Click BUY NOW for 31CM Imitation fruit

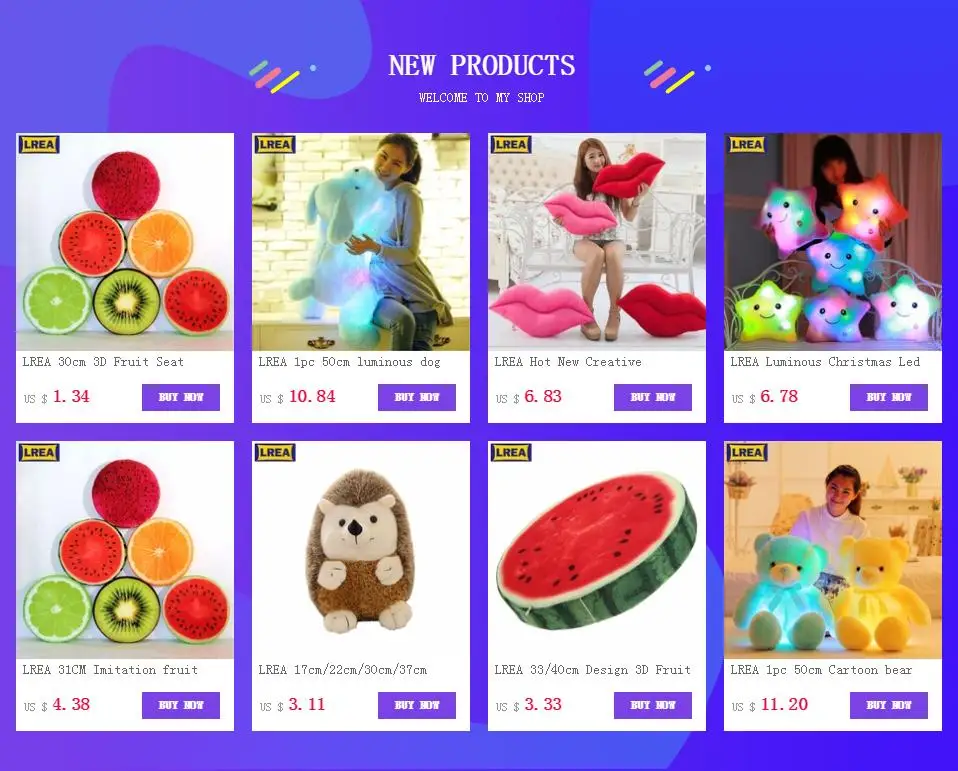pyautogui.click(x=181, y=705)
